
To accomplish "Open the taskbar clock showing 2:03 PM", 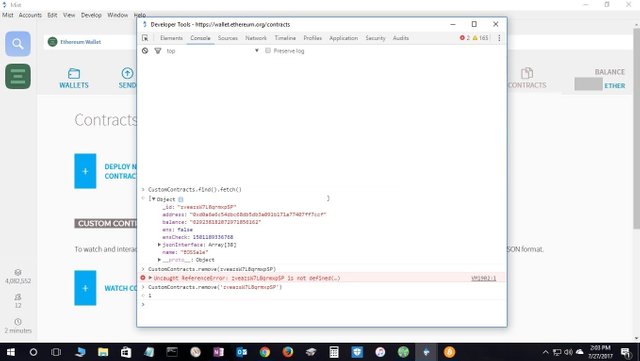I will (600, 352).
